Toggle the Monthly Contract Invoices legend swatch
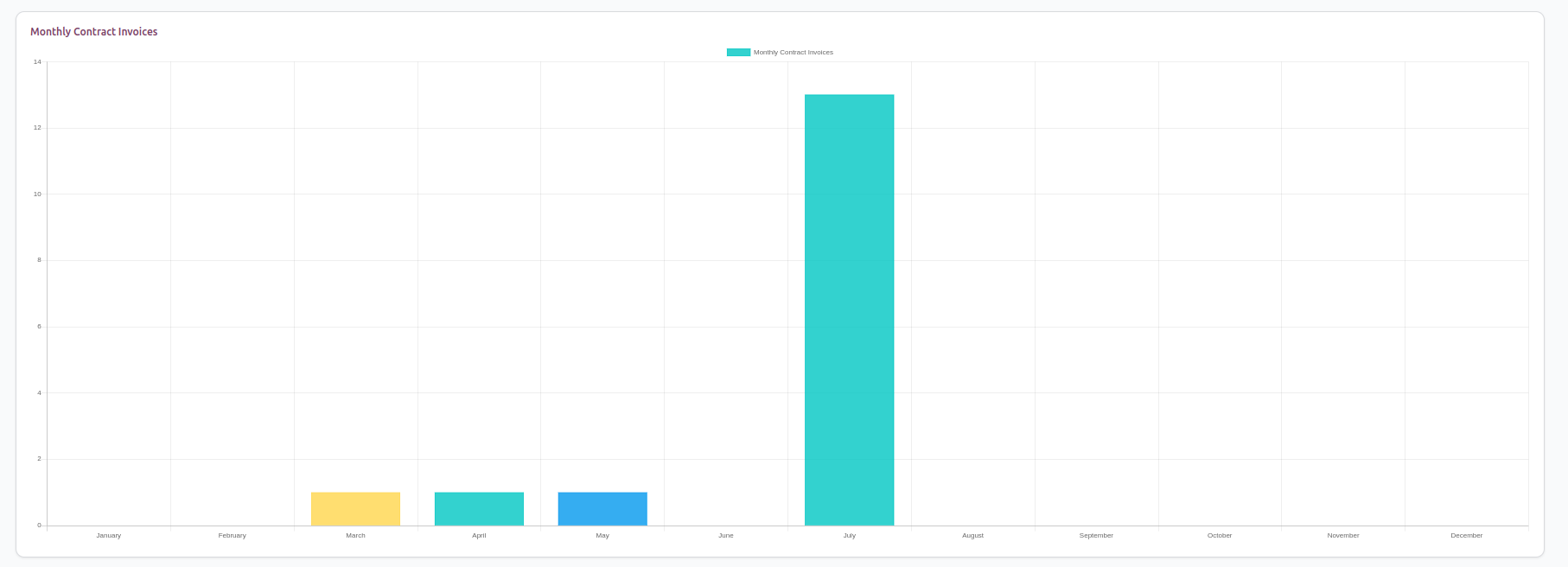 pos(738,53)
